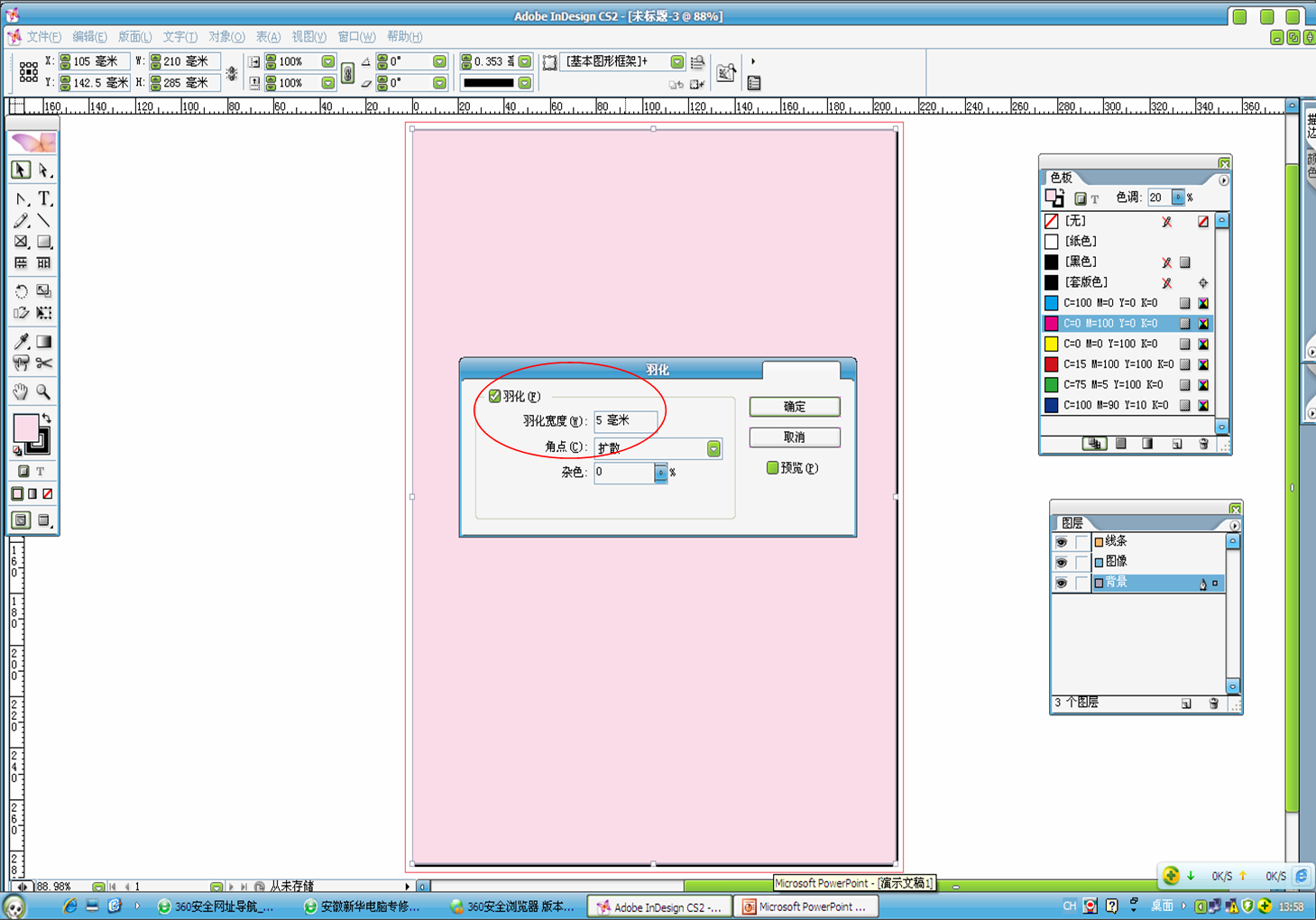The width and height of the screenshot is (1316, 920).
Task: Select the Hand tool
Action: click(21, 391)
